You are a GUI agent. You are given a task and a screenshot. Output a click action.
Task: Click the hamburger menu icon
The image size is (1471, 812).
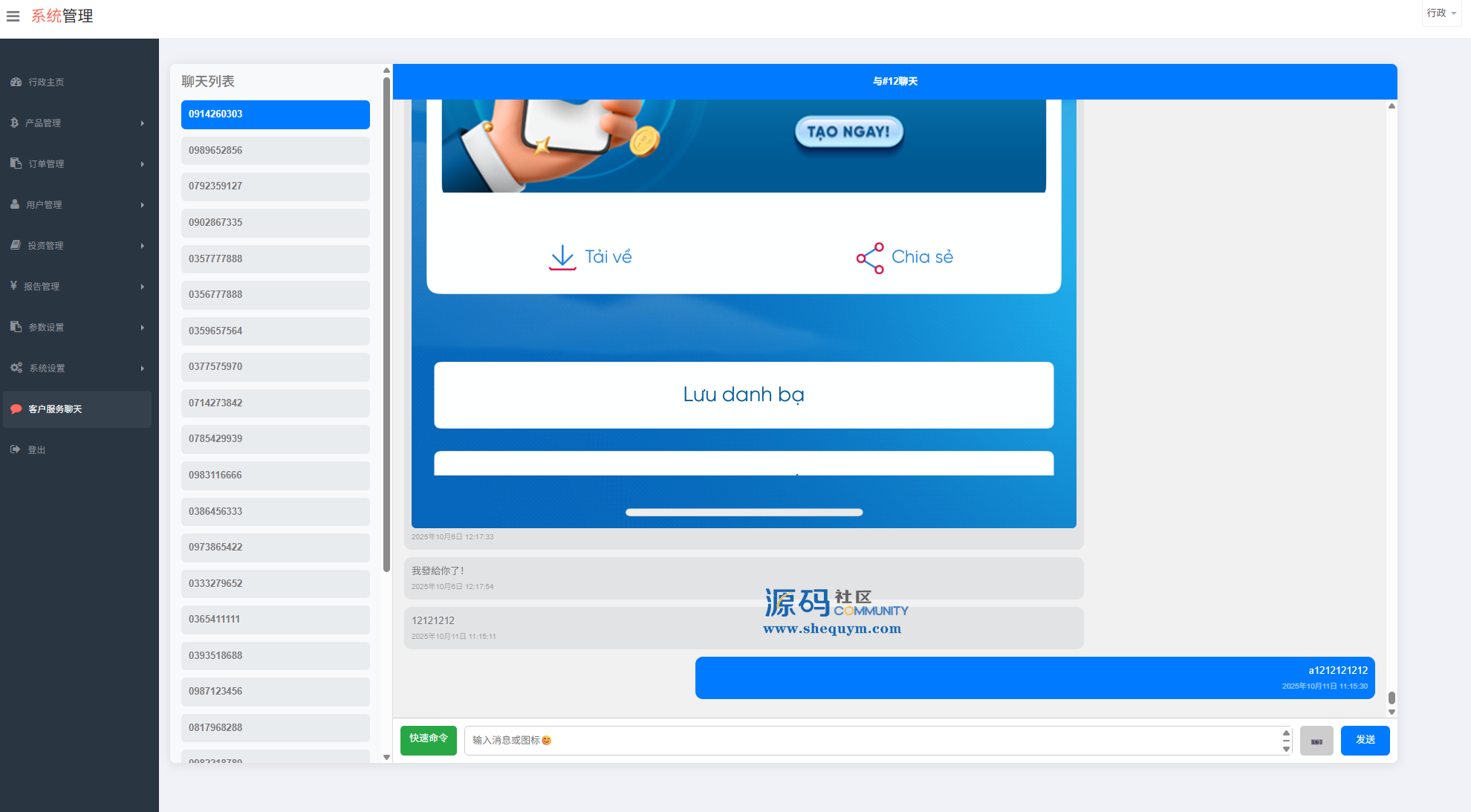(x=13, y=16)
